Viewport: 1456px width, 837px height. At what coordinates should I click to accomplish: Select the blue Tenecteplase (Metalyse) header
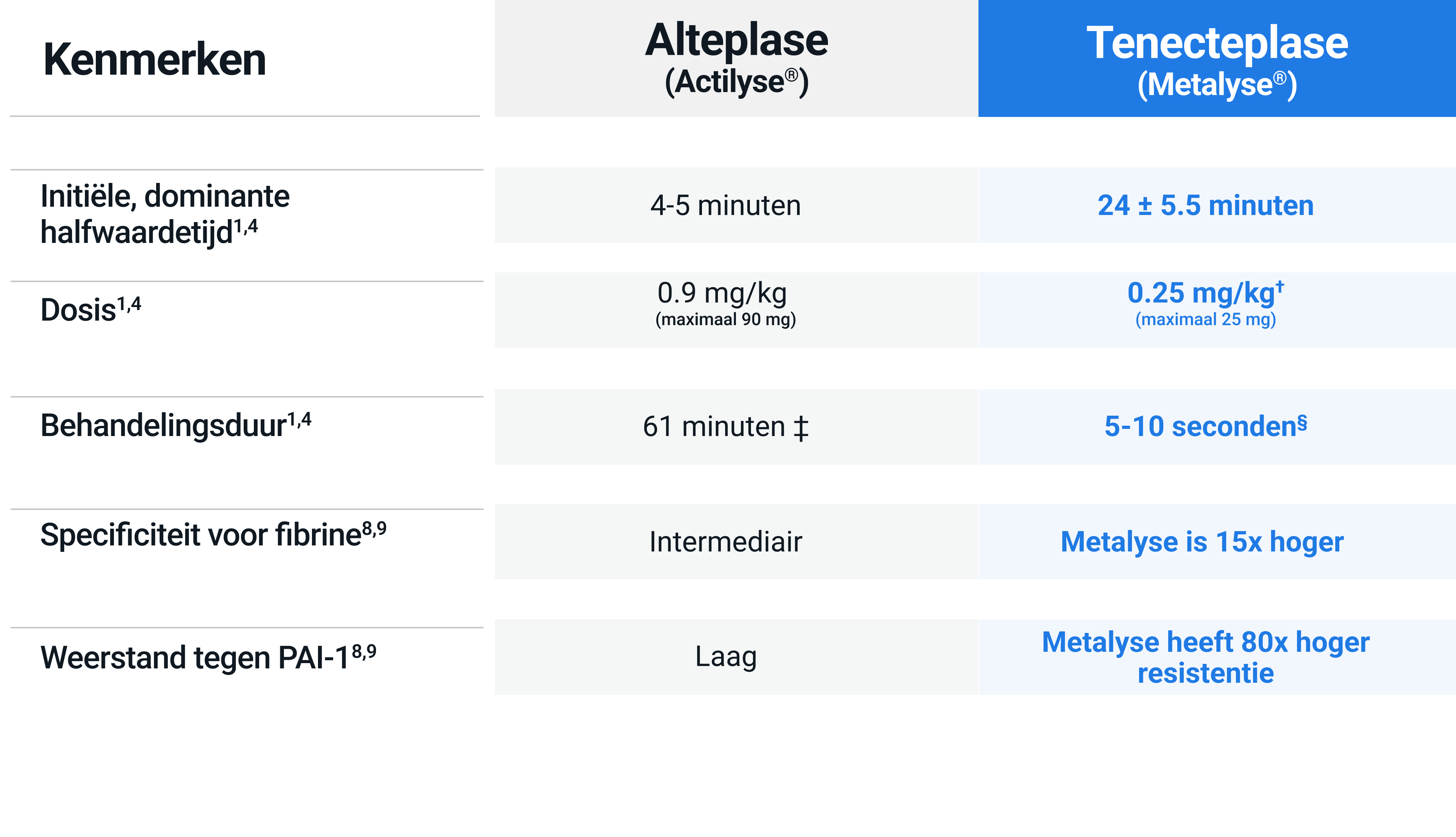pos(1217,60)
